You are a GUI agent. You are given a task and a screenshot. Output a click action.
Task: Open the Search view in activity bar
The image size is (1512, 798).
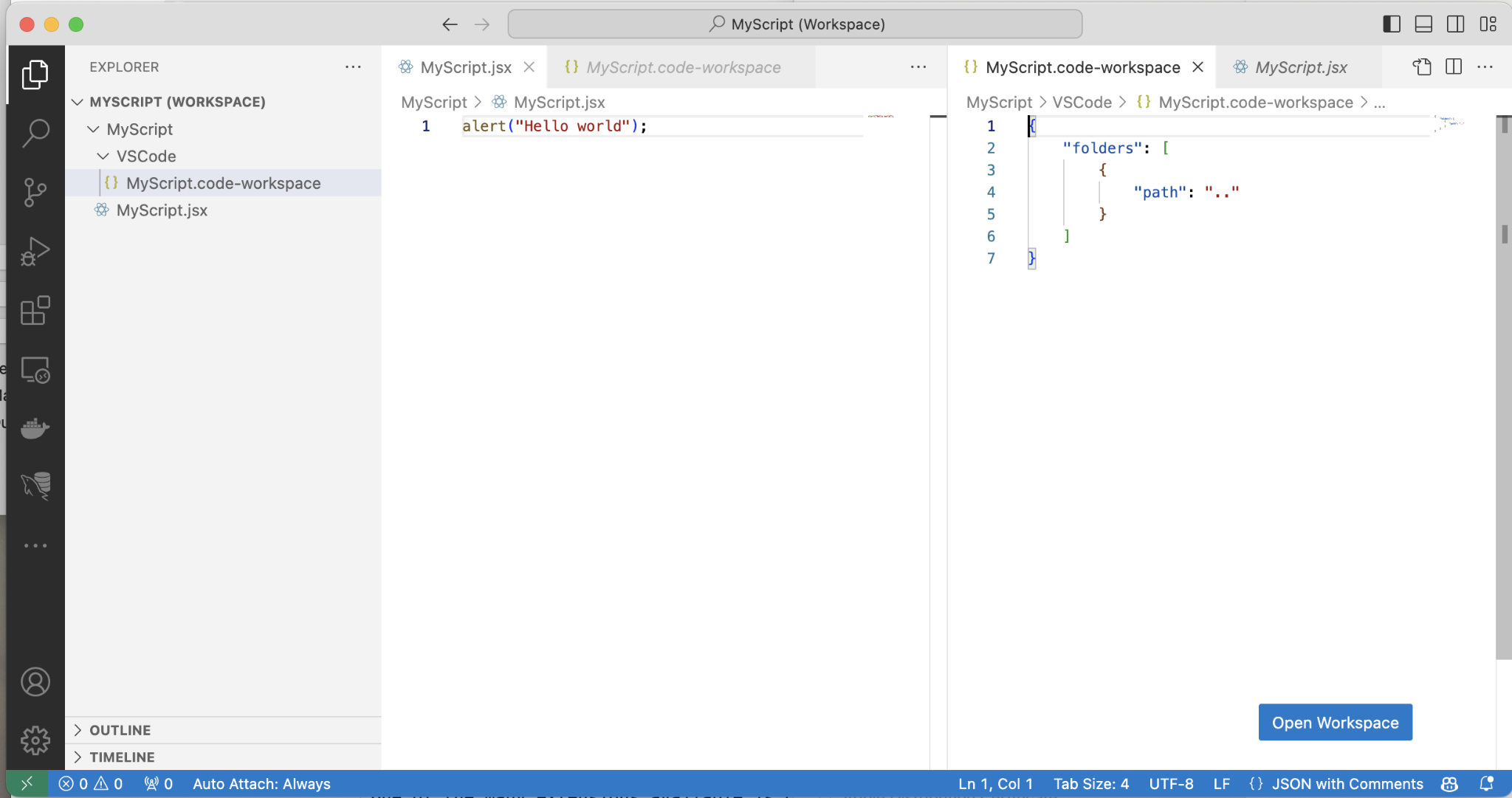point(35,134)
